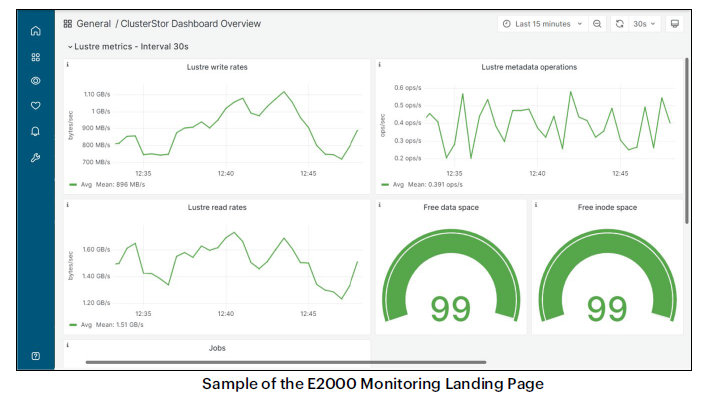Click 1.60 GB/s axis label in read rates
Viewport: 706px width, 397px height.
[96, 249]
